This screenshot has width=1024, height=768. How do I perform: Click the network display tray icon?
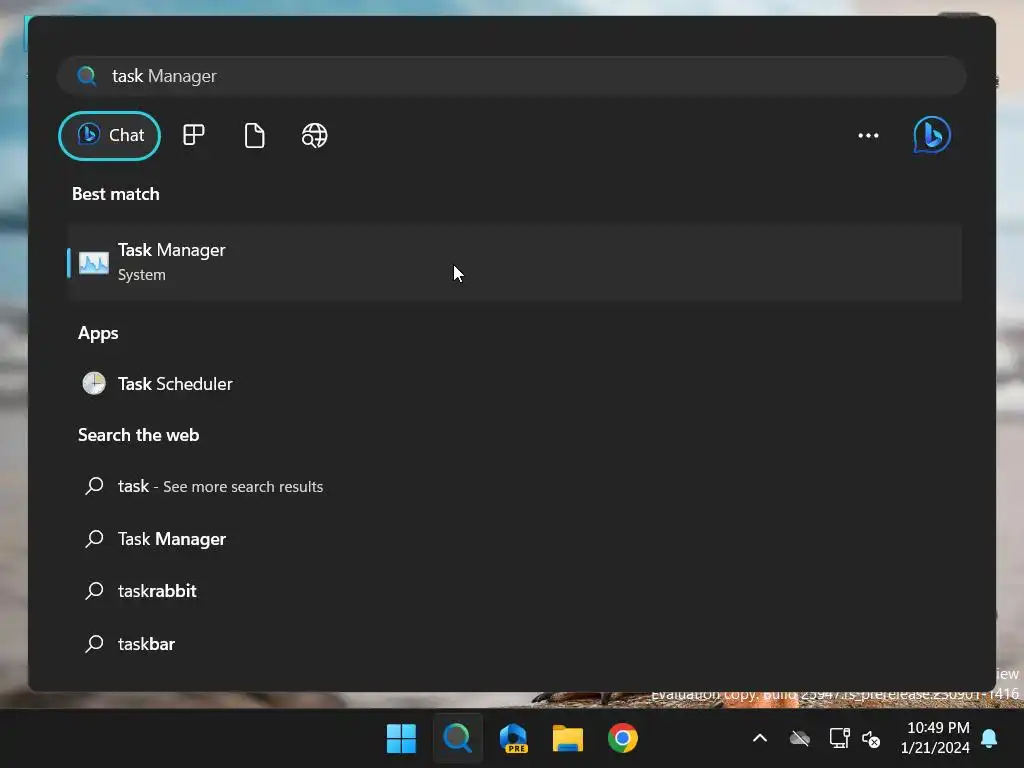[x=839, y=739]
